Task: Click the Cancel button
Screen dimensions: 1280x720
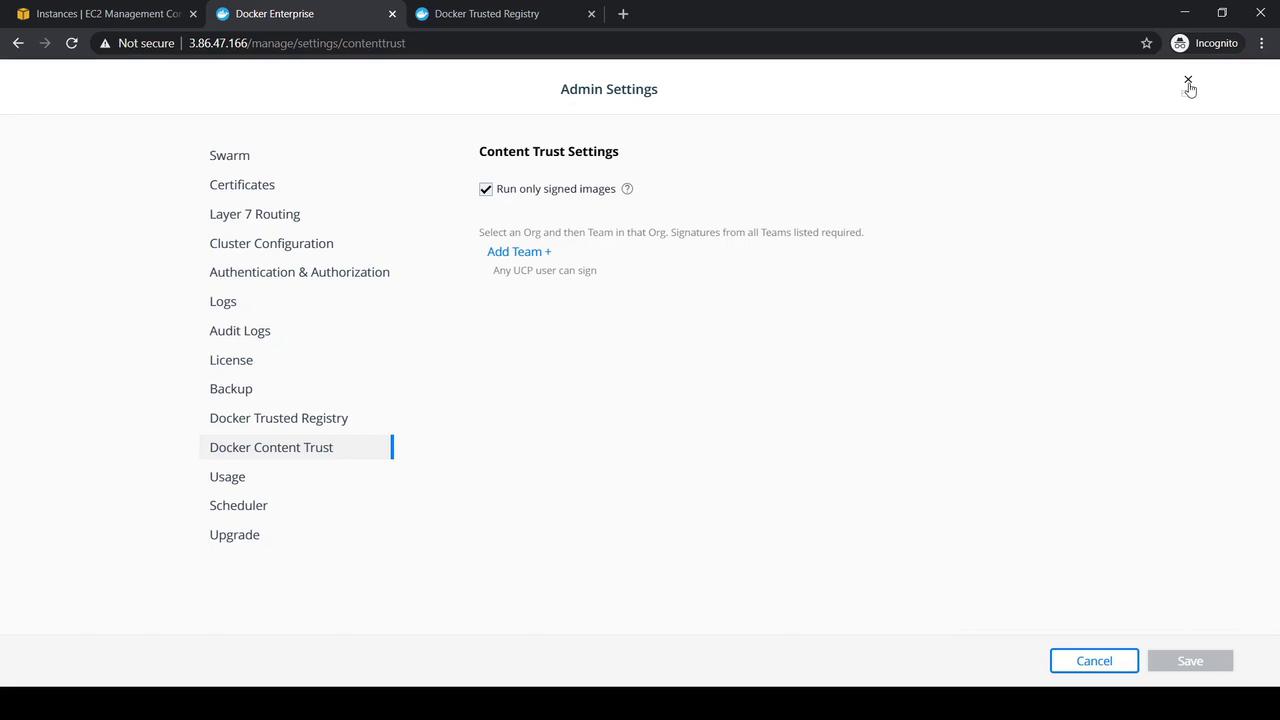Action: [x=1094, y=661]
